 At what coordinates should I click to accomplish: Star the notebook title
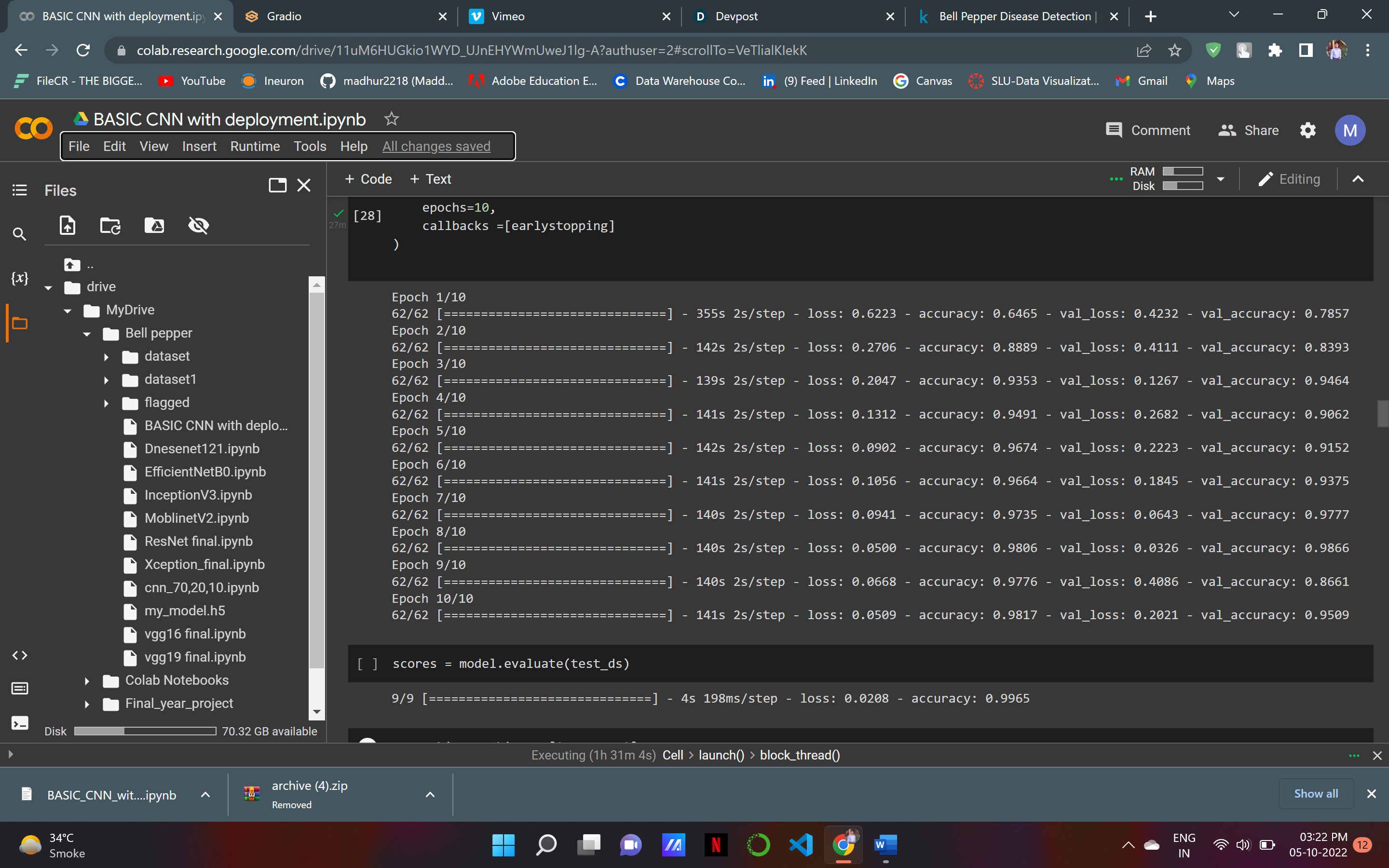[392, 119]
